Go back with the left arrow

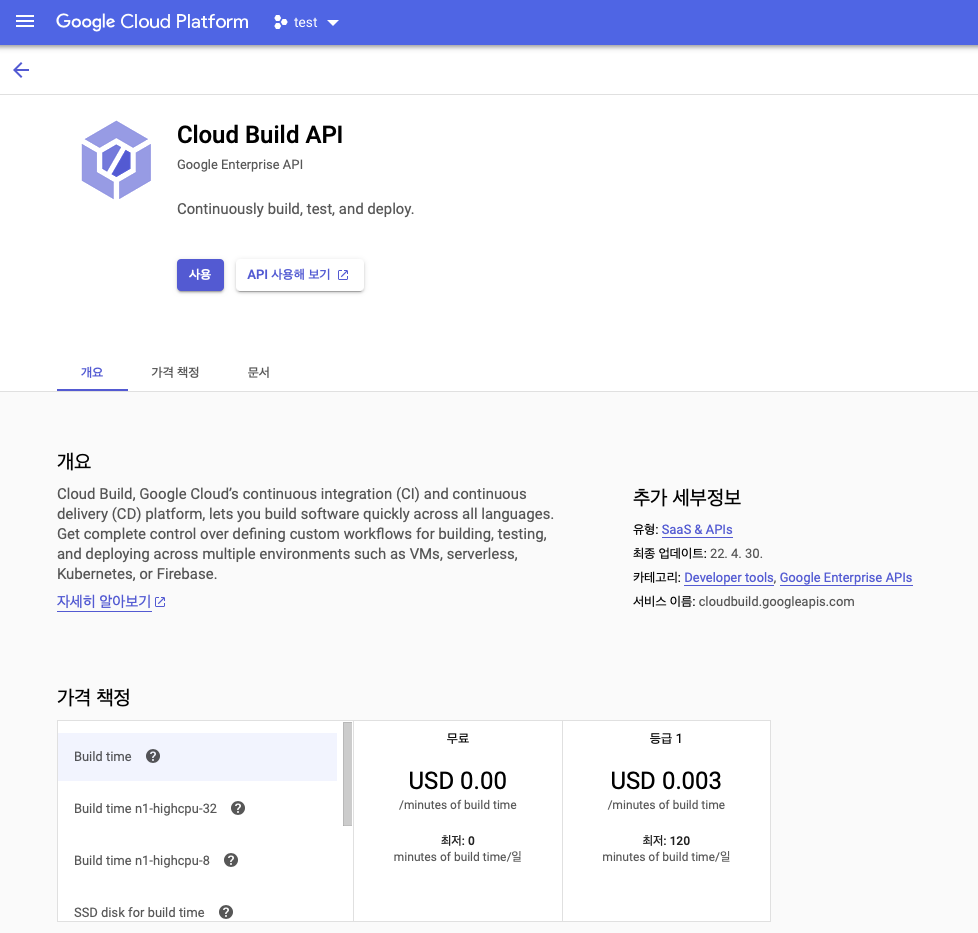coord(21,70)
